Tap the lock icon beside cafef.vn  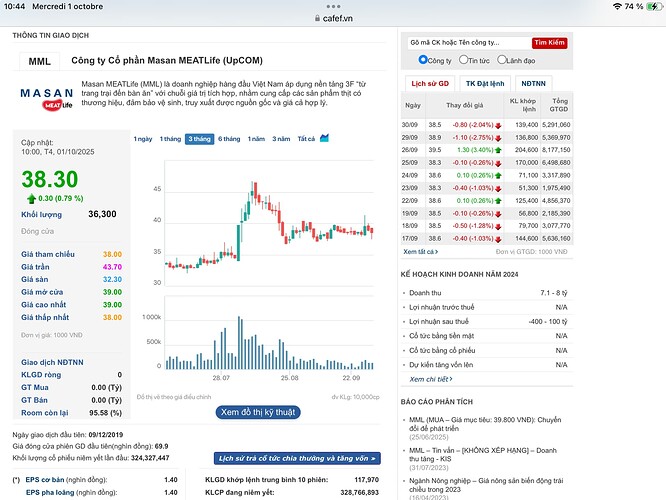pos(317,18)
